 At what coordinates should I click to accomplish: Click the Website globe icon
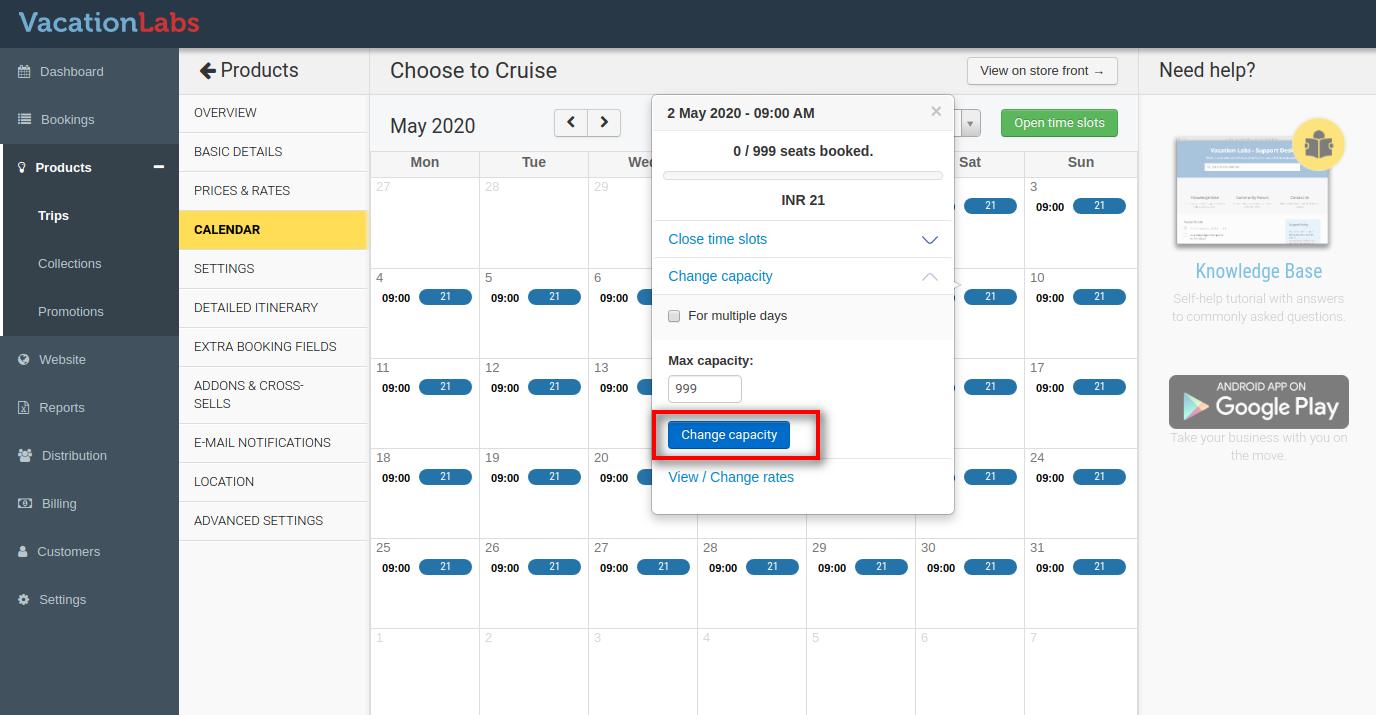(24, 360)
